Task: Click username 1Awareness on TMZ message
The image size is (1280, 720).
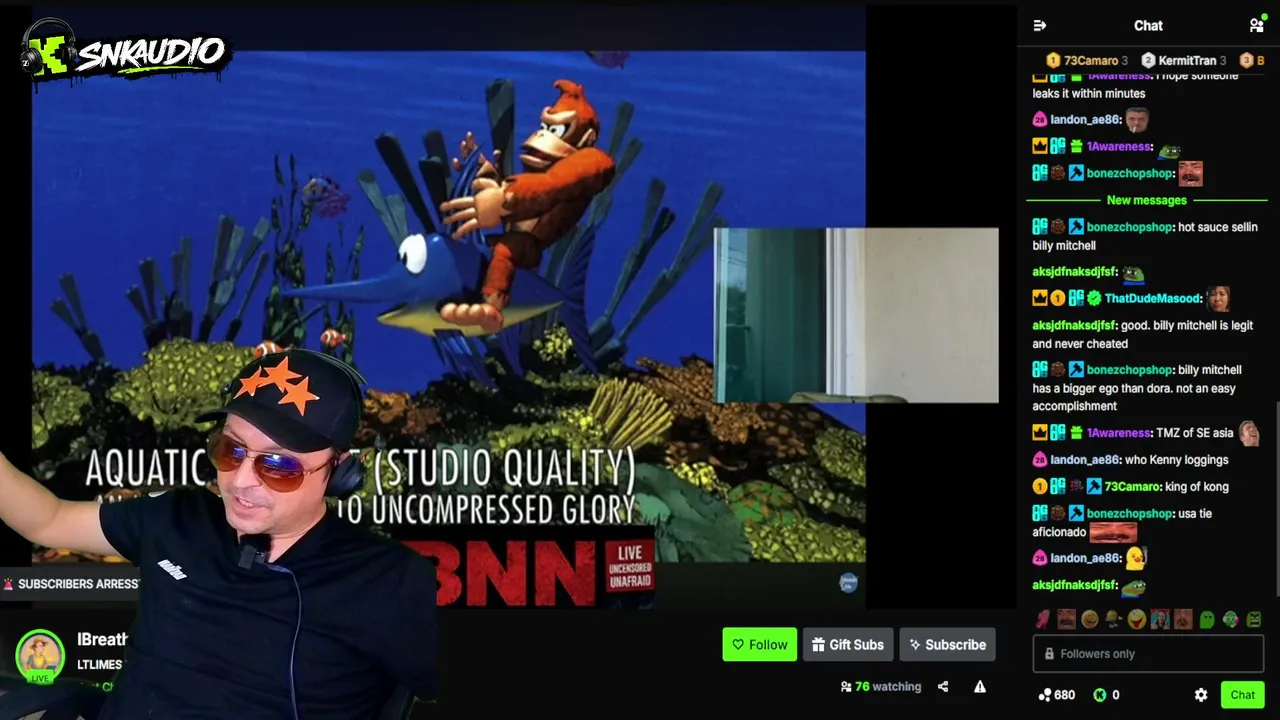Action: tap(1119, 433)
